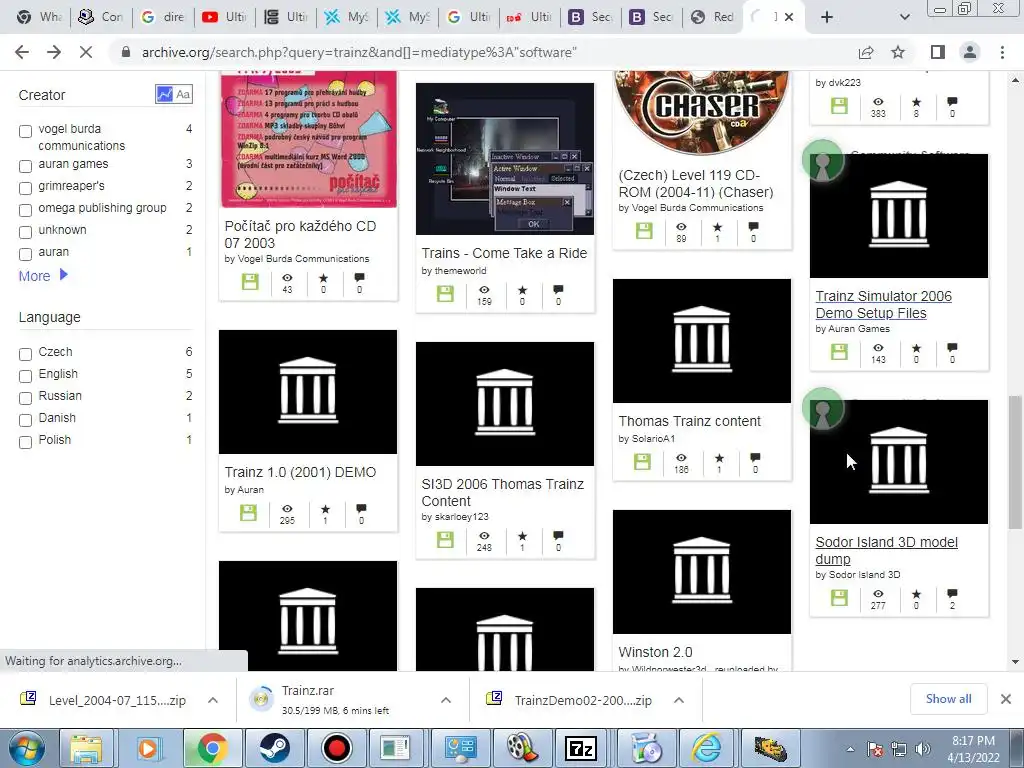Close the downloads bar
Image resolution: width=1024 pixels, height=768 pixels.
coord(1006,699)
